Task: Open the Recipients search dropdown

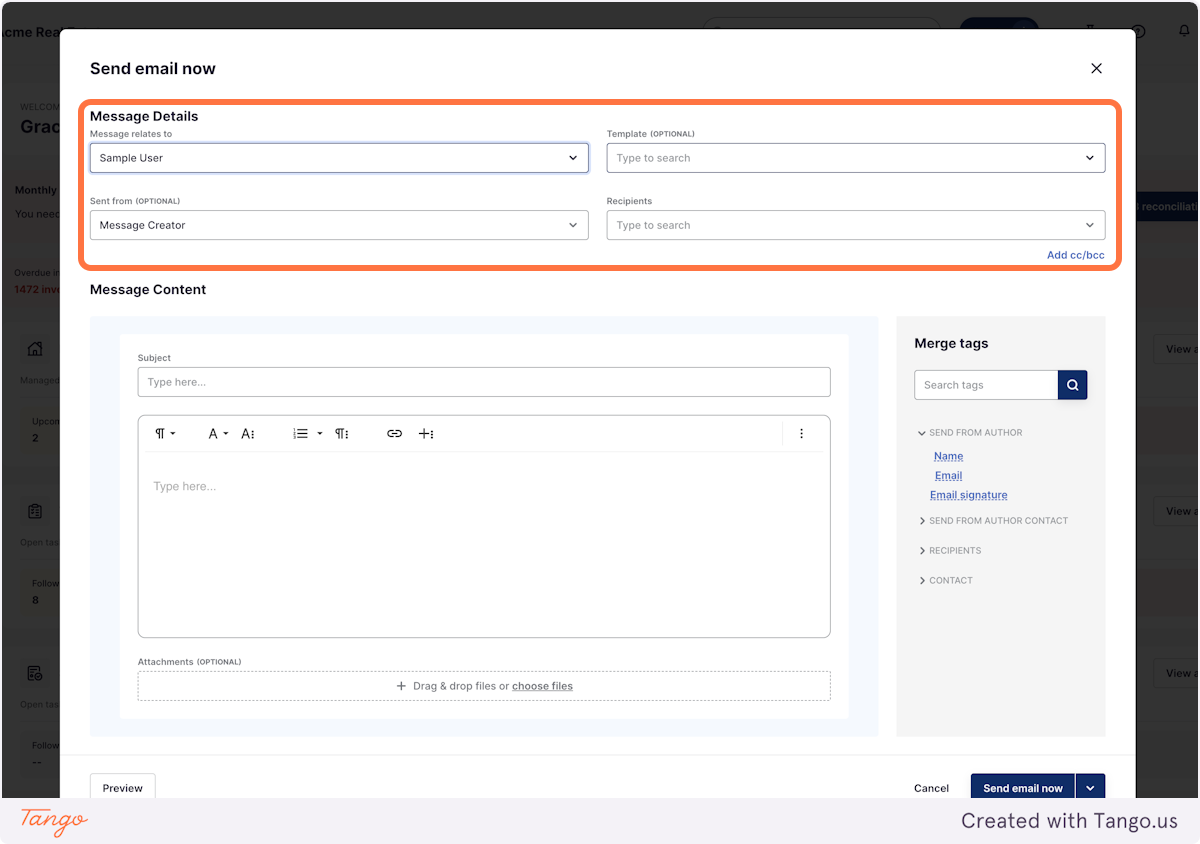Action: click(x=856, y=225)
